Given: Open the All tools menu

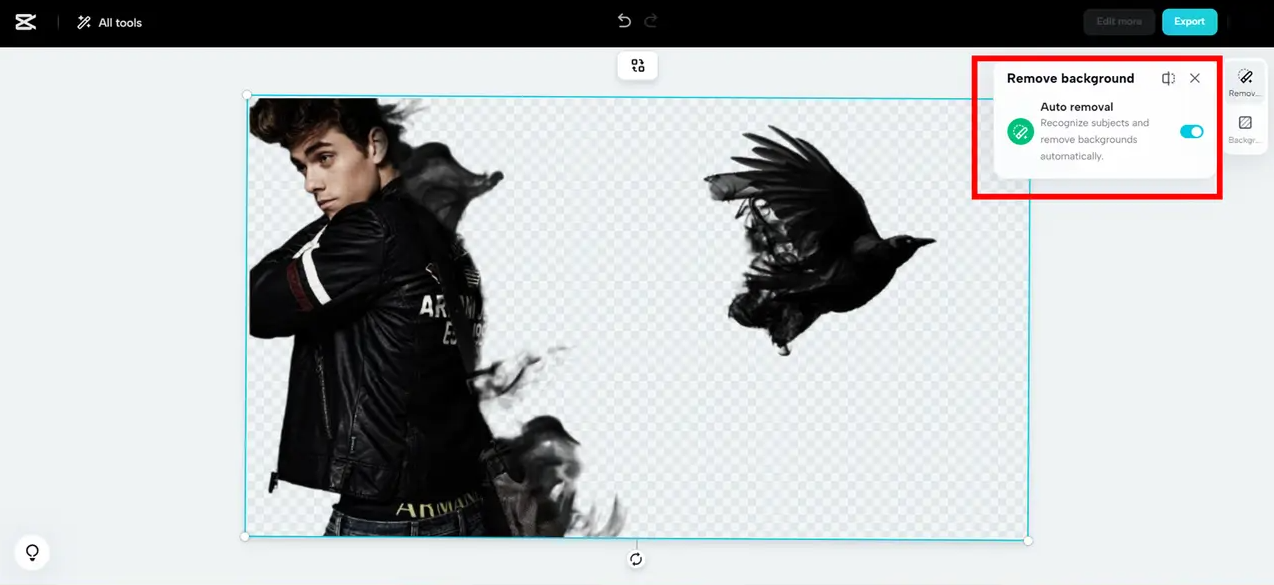Looking at the screenshot, I should (x=110, y=22).
